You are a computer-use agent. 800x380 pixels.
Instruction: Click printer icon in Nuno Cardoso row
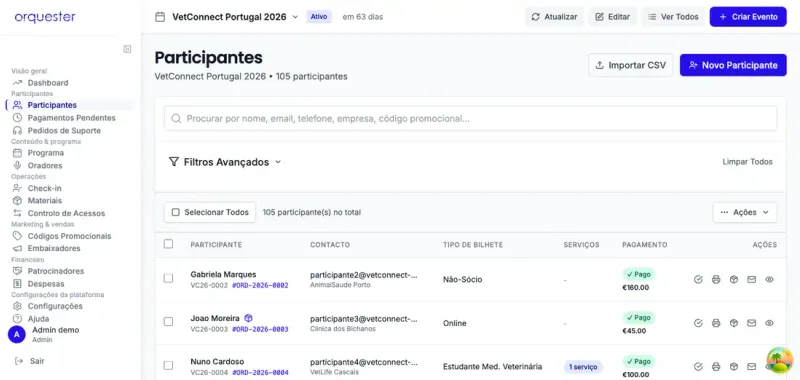(716, 367)
